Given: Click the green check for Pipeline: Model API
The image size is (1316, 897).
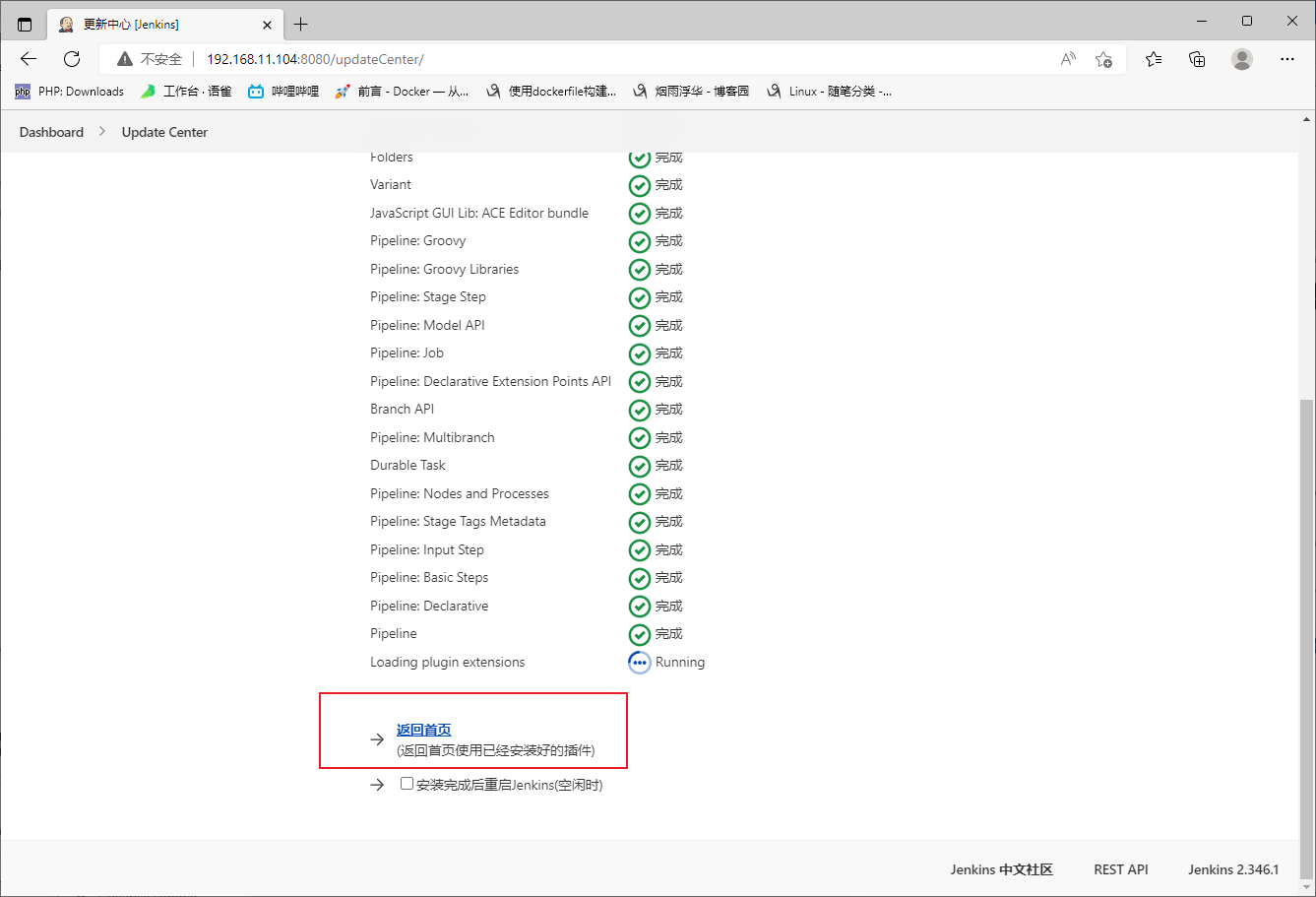Looking at the screenshot, I should click(640, 326).
